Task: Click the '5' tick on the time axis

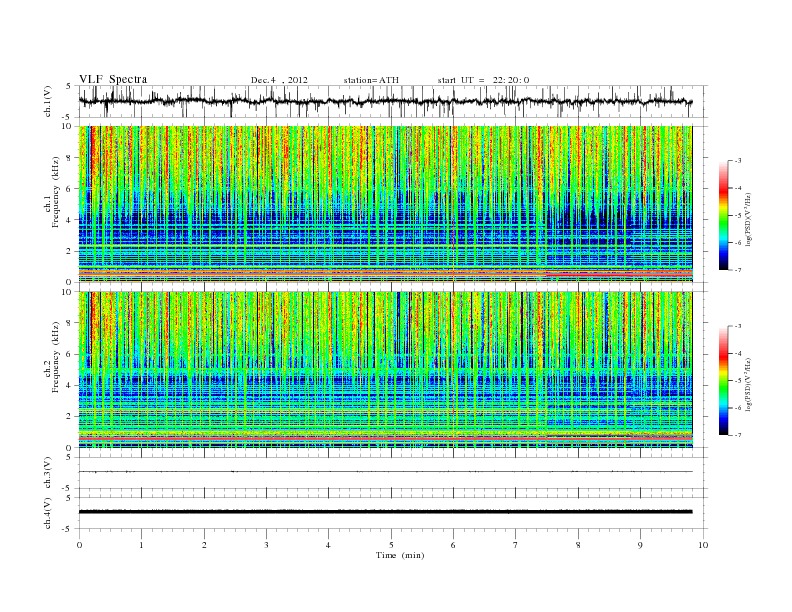Action: pyautogui.click(x=391, y=545)
